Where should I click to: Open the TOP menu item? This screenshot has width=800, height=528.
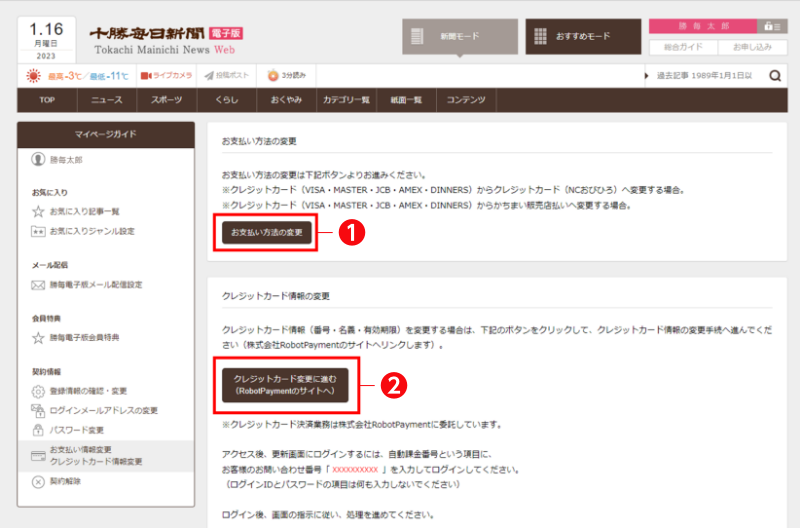tap(47, 100)
